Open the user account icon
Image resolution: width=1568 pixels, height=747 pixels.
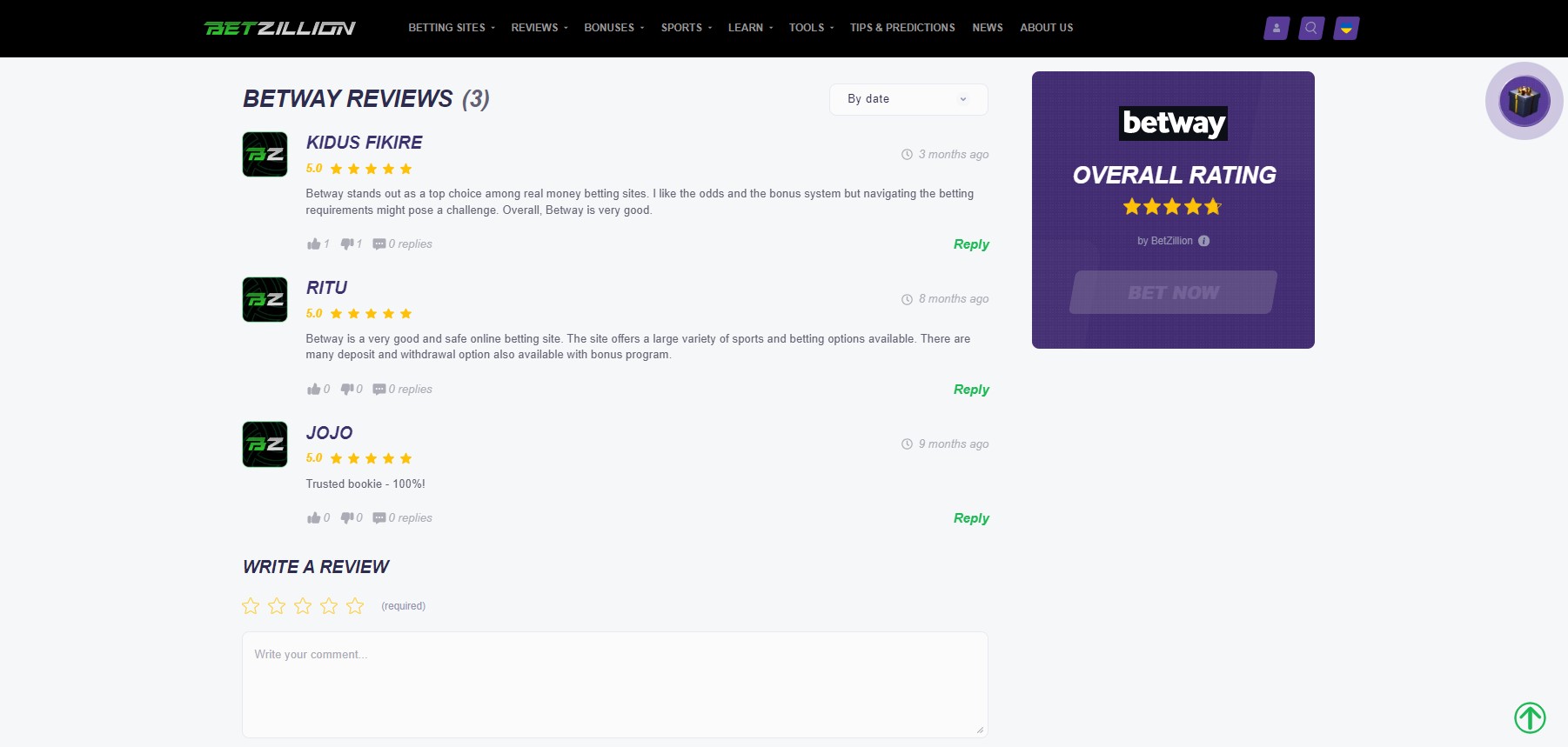[x=1277, y=29]
